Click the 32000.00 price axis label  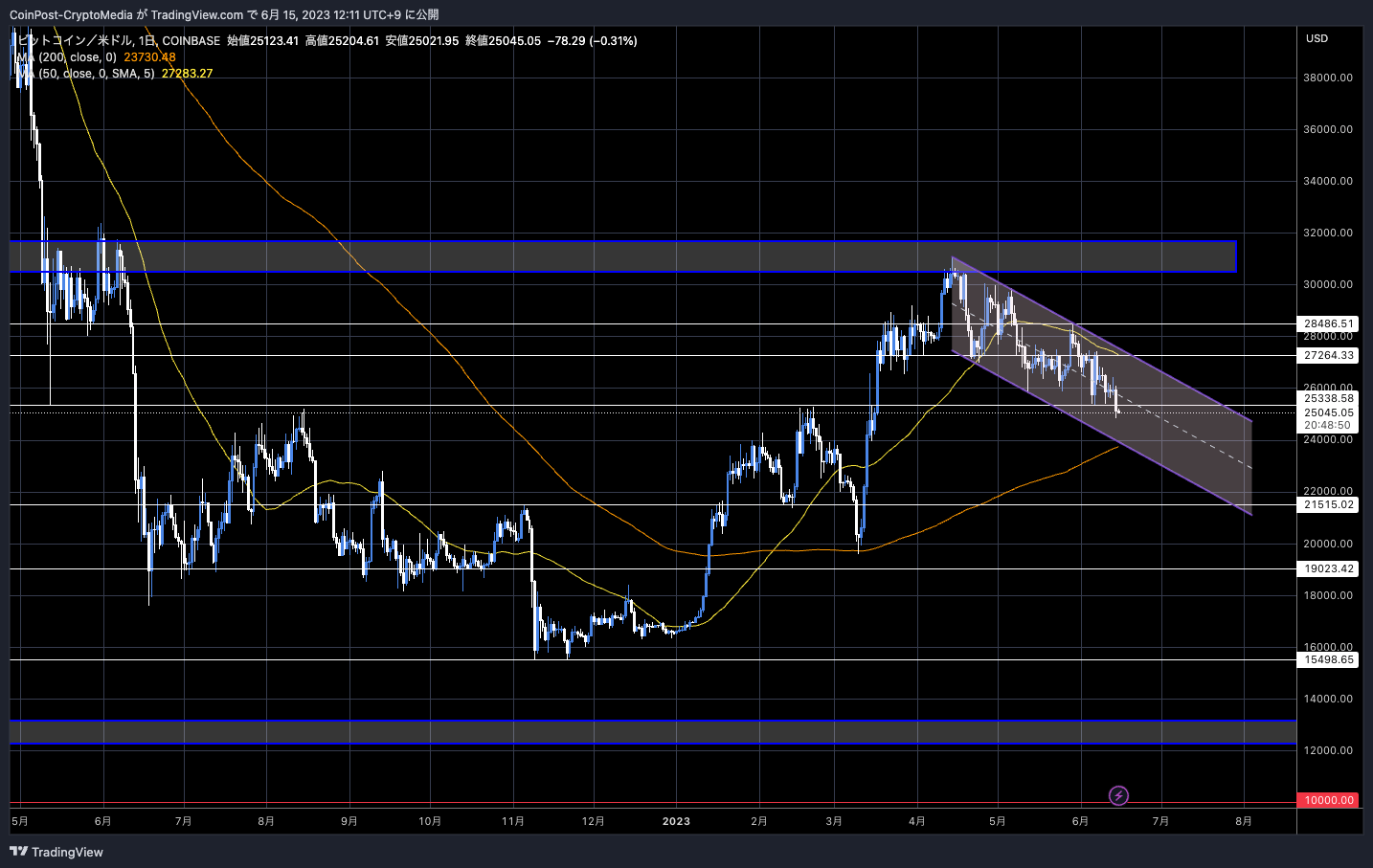point(1329,233)
